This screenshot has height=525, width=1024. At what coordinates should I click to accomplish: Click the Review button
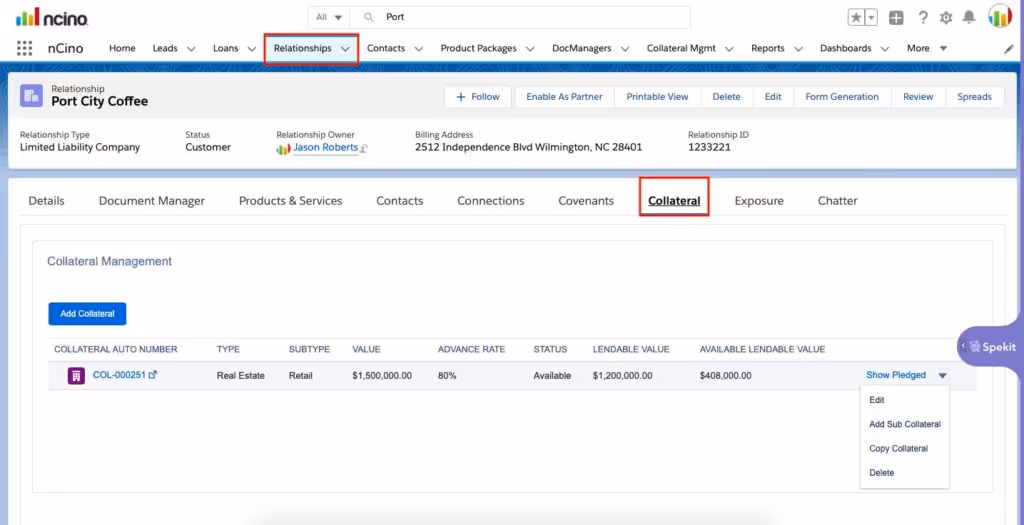pos(918,97)
